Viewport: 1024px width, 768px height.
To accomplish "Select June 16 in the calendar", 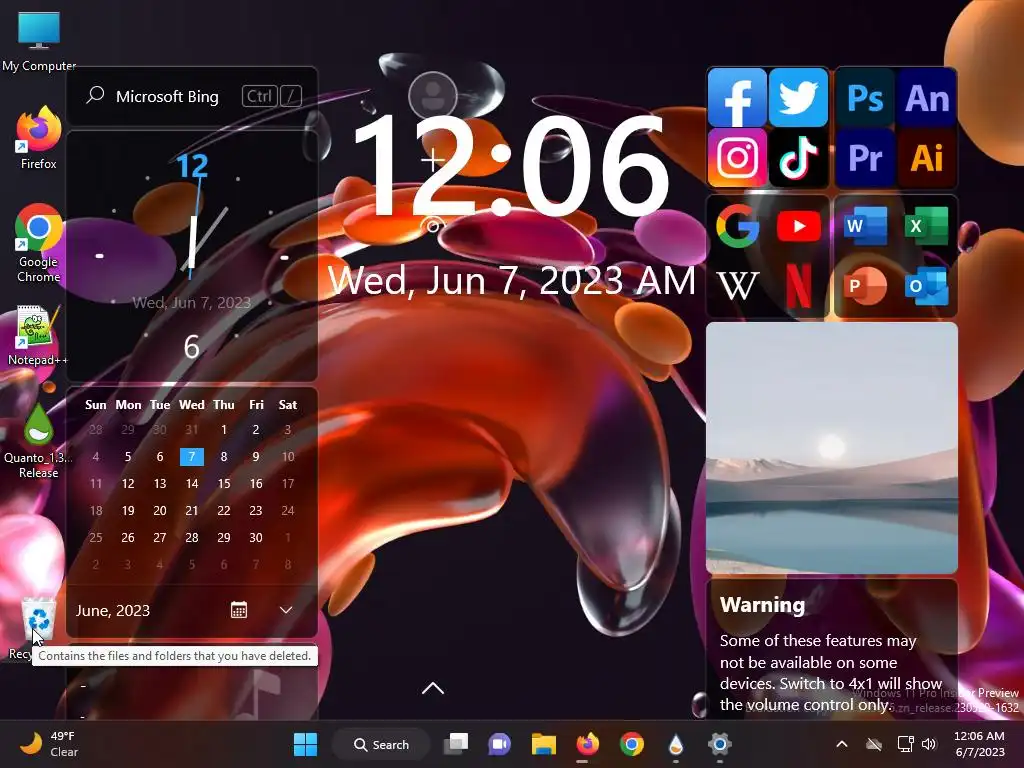I will [x=256, y=483].
